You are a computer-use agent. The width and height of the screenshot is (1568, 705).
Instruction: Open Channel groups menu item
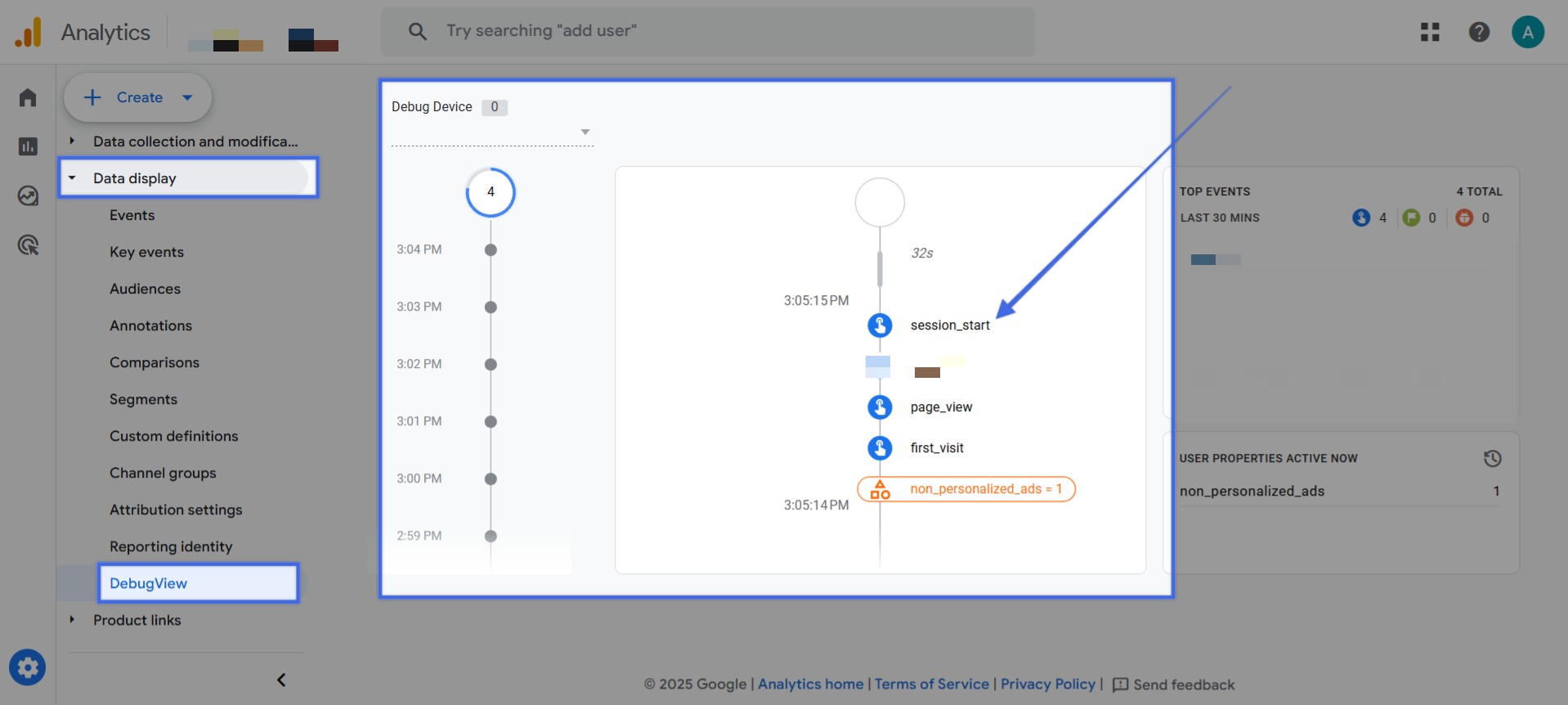(163, 473)
